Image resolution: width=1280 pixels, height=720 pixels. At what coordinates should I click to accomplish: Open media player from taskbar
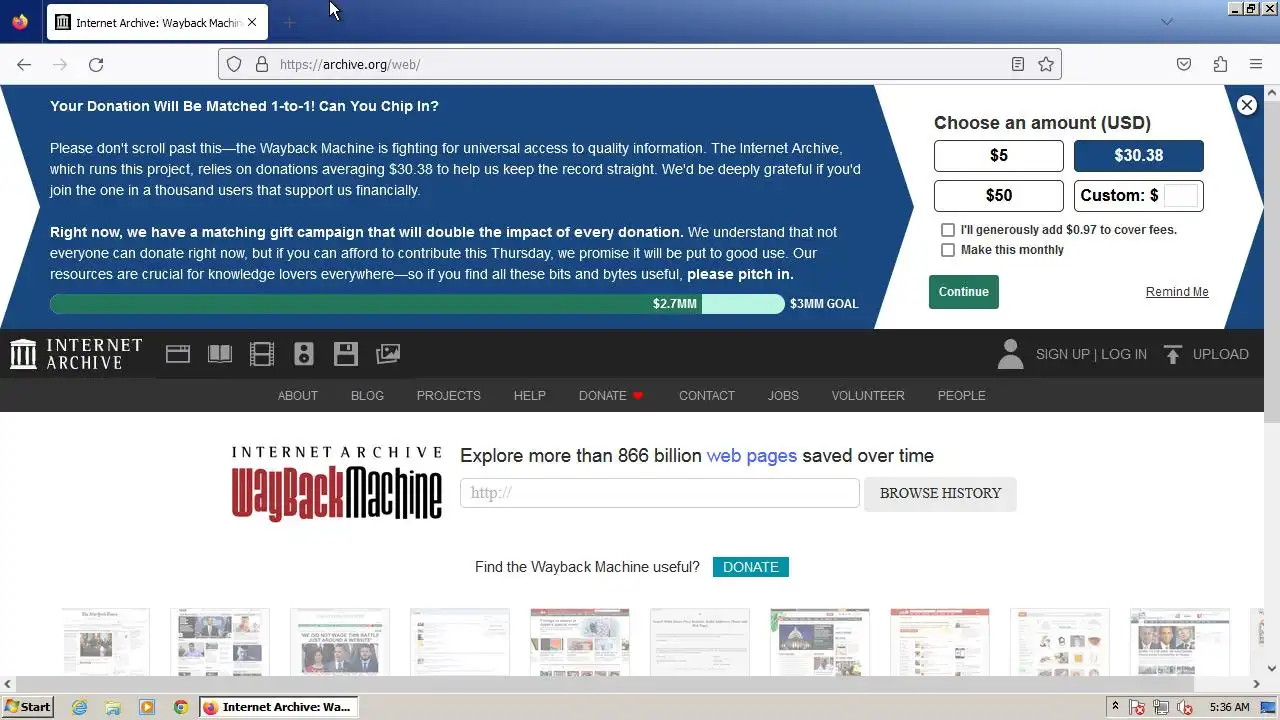(x=147, y=707)
